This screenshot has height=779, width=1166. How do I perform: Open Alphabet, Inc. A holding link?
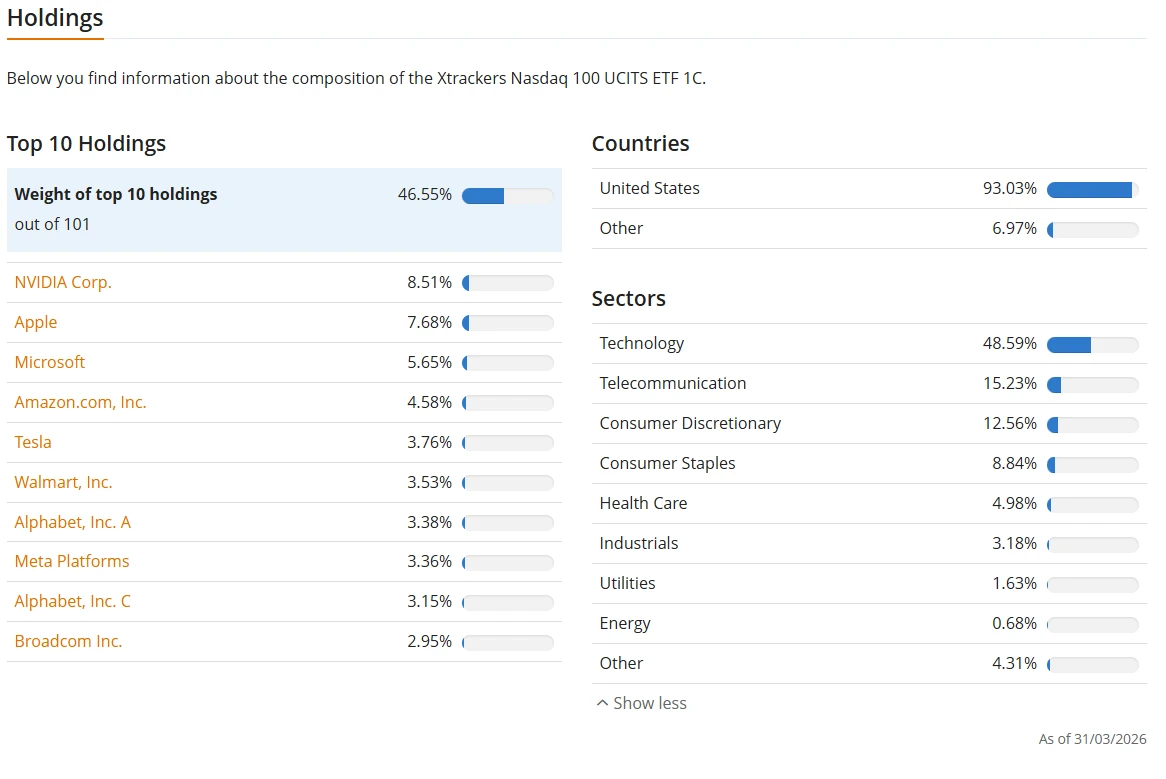coord(73,523)
